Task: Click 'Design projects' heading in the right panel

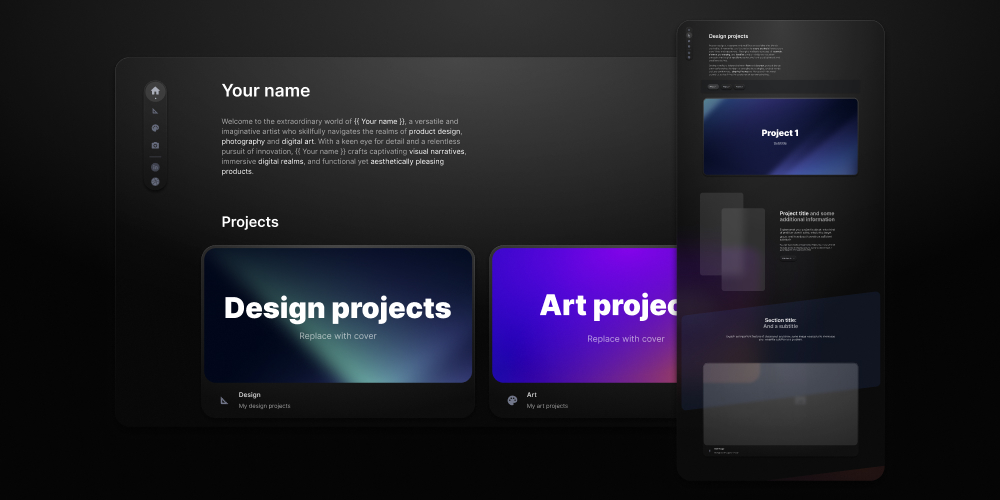Action: point(728,36)
